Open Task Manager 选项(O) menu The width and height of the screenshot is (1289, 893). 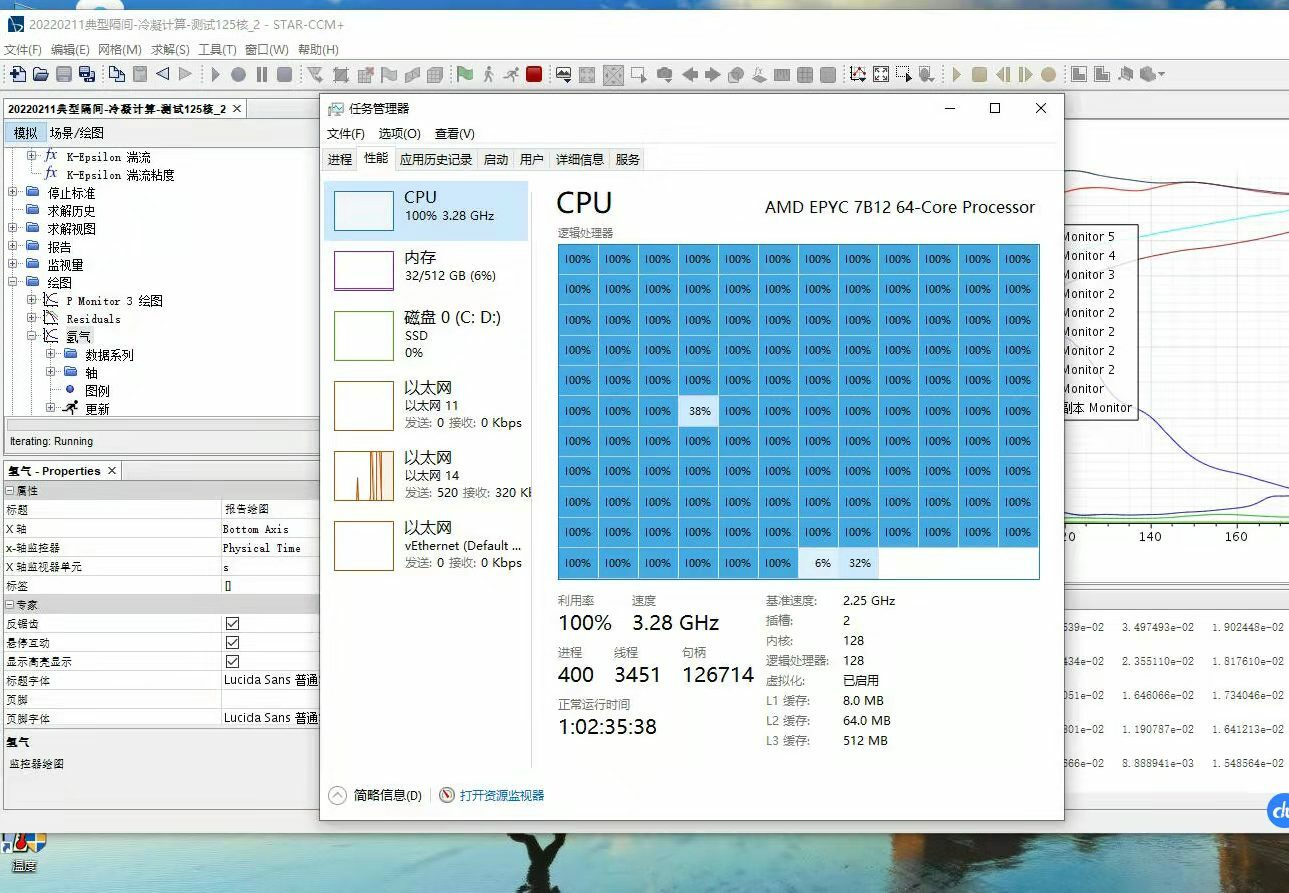(399, 133)
